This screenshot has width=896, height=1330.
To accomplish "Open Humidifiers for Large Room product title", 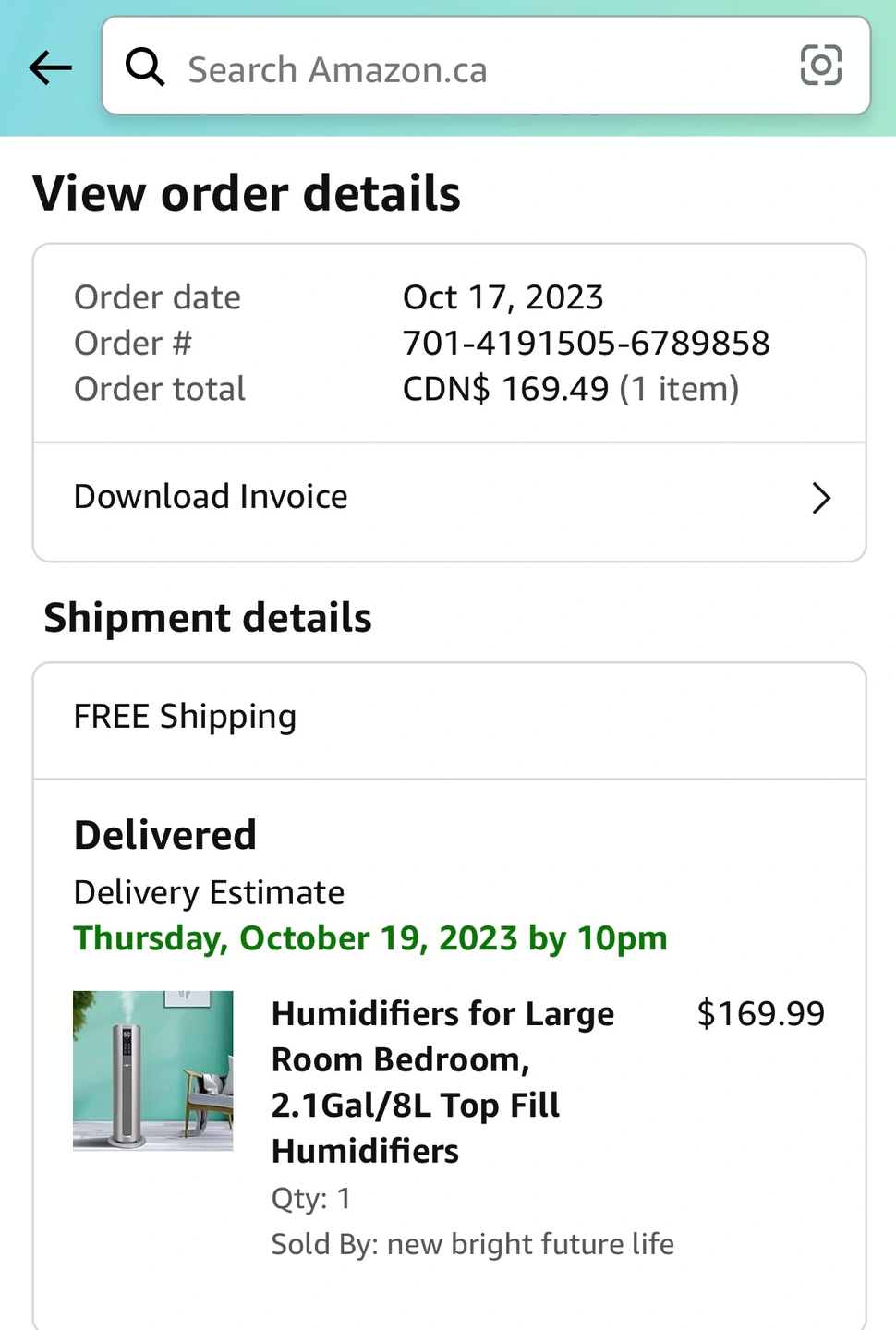I will [x=443, y=1082].
